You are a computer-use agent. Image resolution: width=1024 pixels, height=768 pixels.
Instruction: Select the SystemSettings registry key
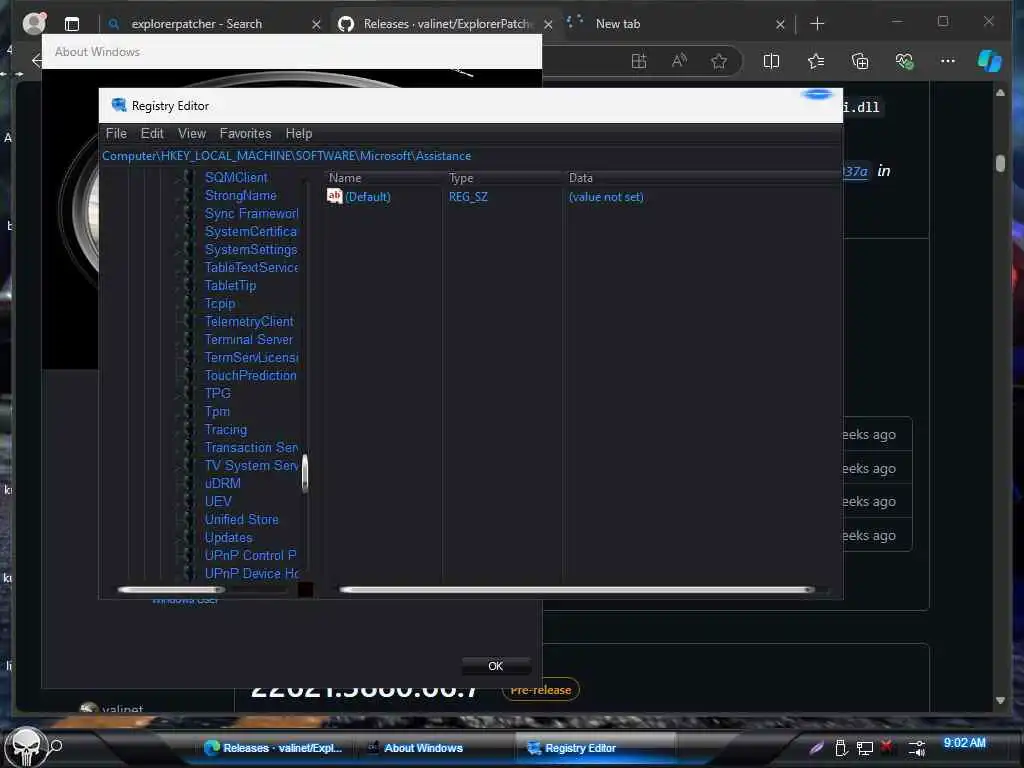(x=251, y=249)
